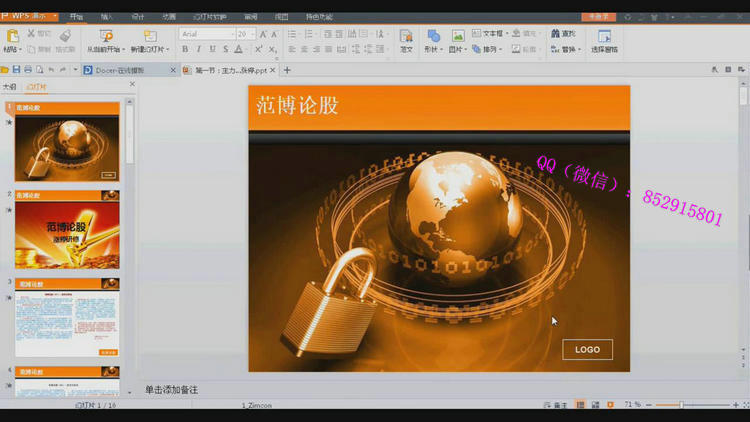The width and height of the screenshot is (750, 422).
Task: Click the notes area 单击添加备注
Action: click(x=172, y=390)
